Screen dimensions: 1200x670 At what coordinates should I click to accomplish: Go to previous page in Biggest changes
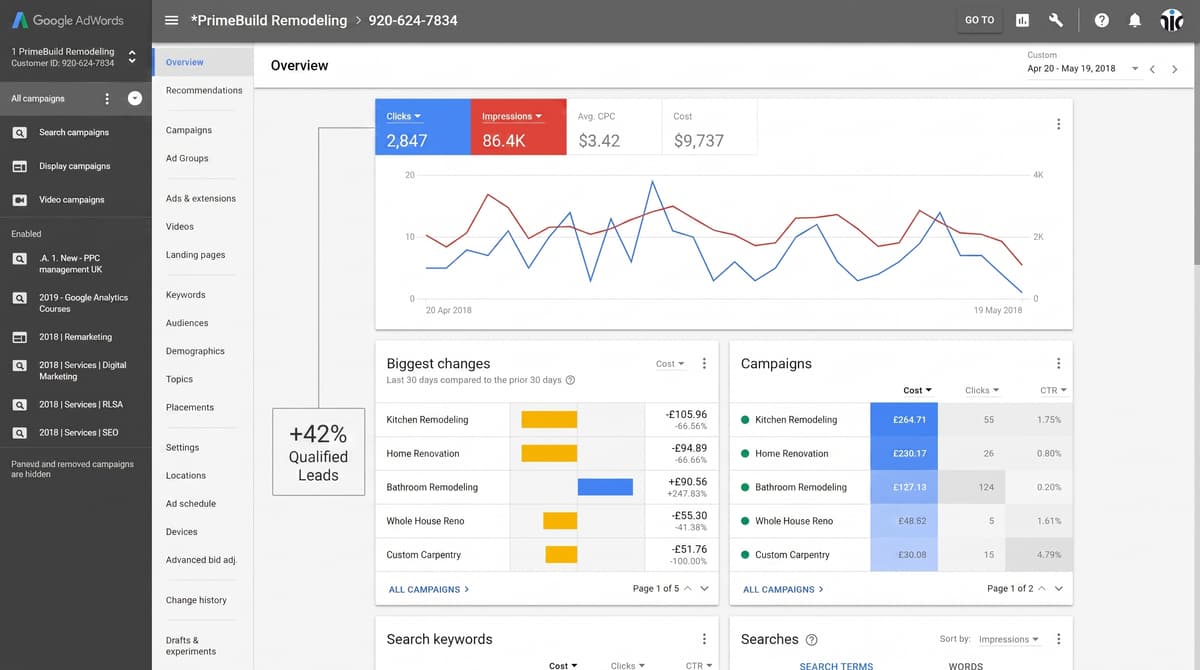click(687, 588)
